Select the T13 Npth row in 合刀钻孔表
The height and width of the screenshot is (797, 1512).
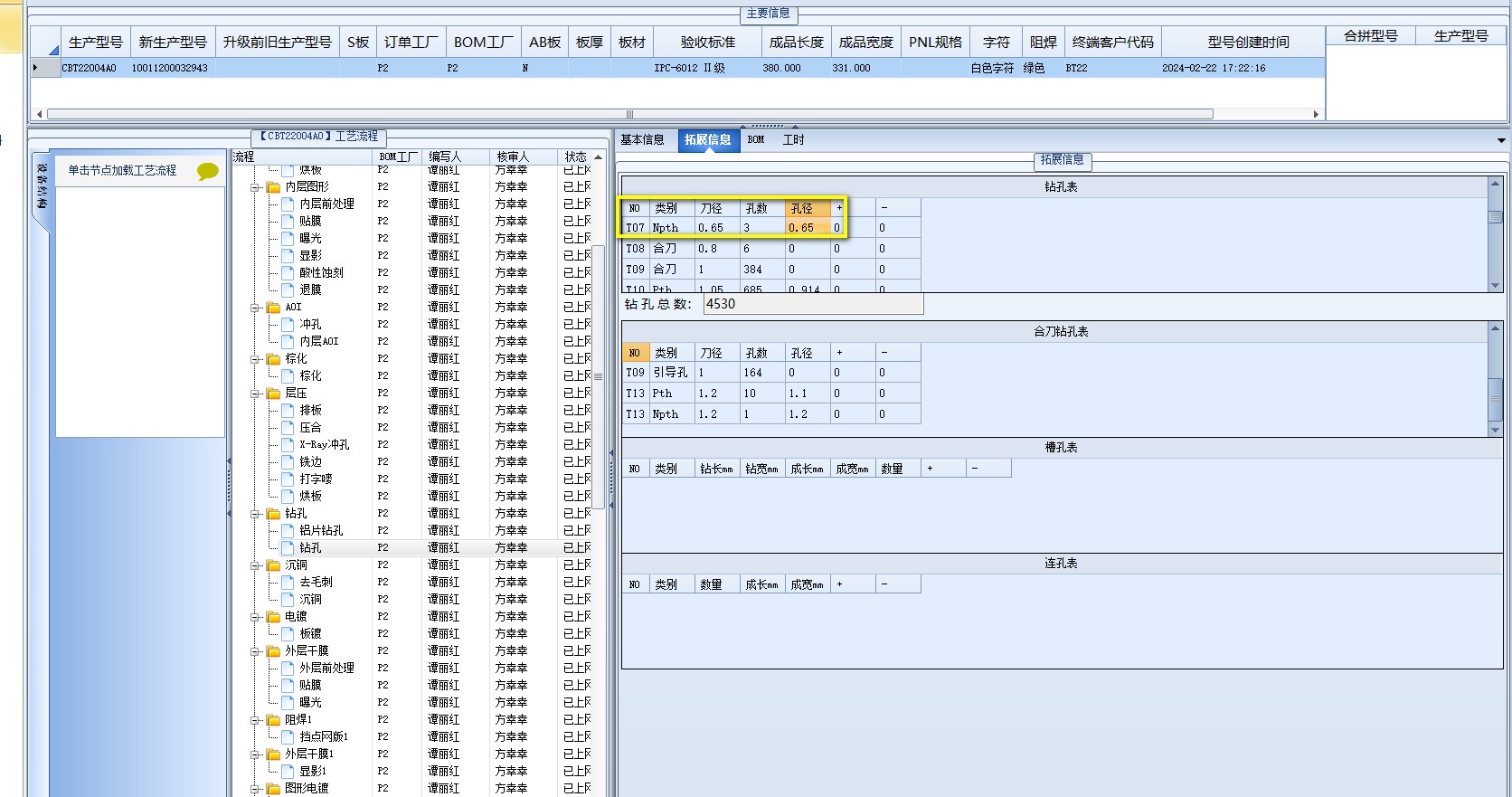coord(771,414)
